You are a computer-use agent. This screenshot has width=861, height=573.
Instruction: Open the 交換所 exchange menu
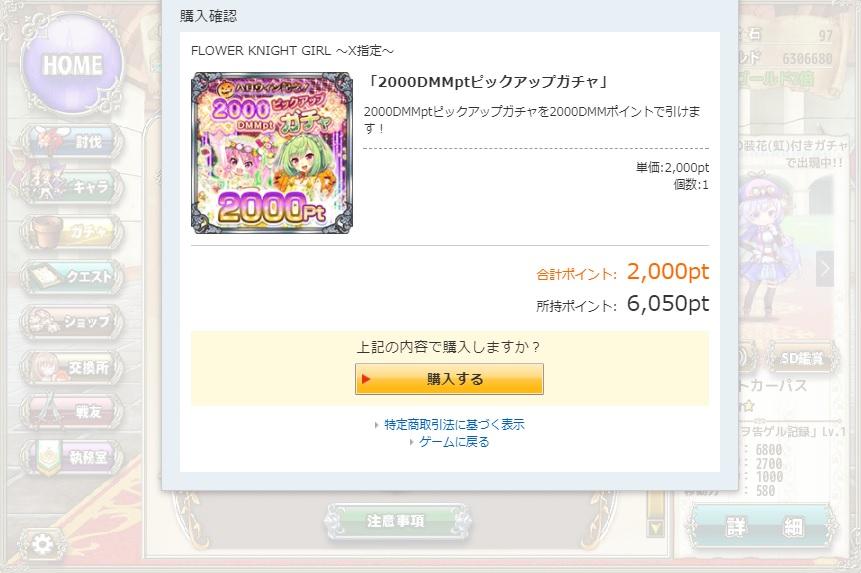[71, 367]
